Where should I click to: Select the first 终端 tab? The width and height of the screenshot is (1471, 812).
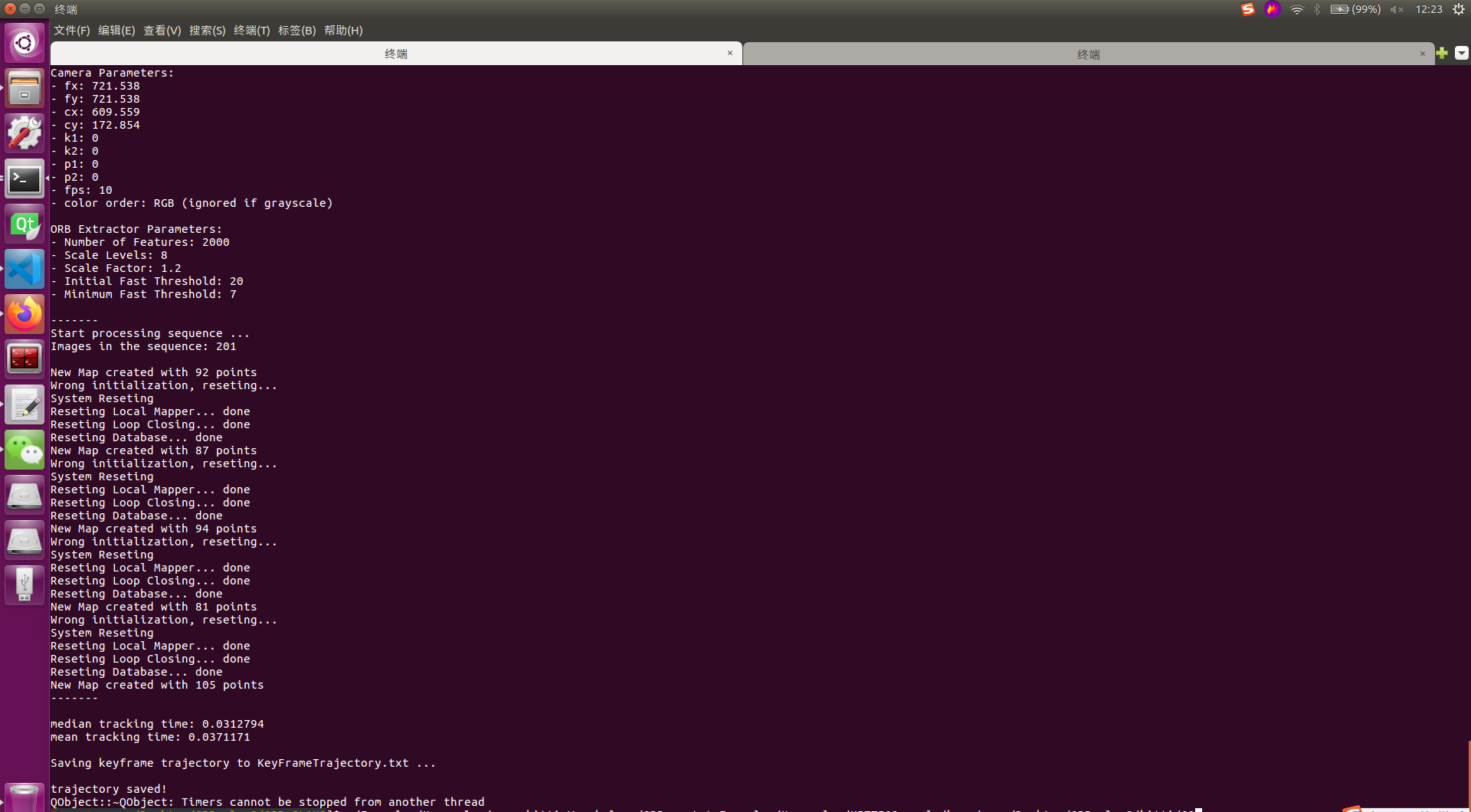[396, 54]
